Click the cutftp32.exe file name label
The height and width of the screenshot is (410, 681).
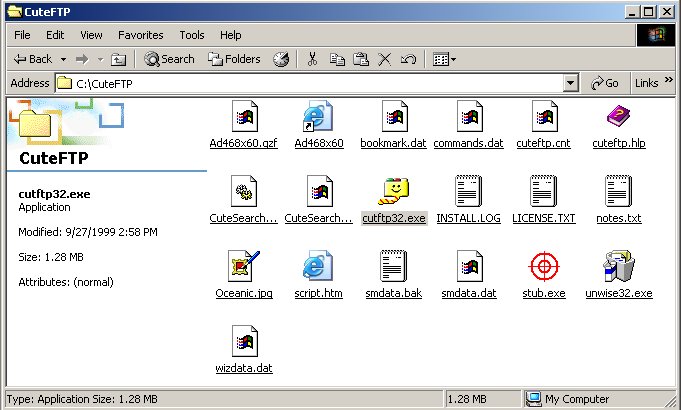pos(394,218)
